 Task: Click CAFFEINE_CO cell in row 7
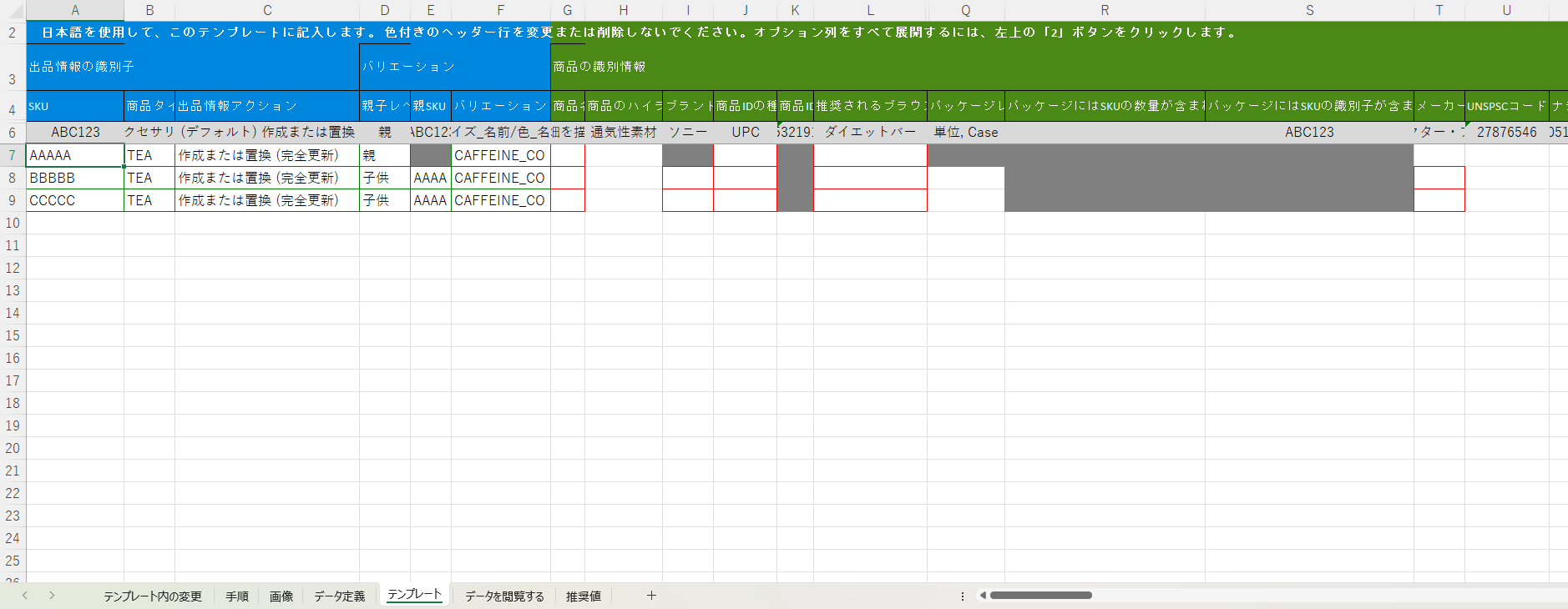pyautogui.click(x=501, y=155)
